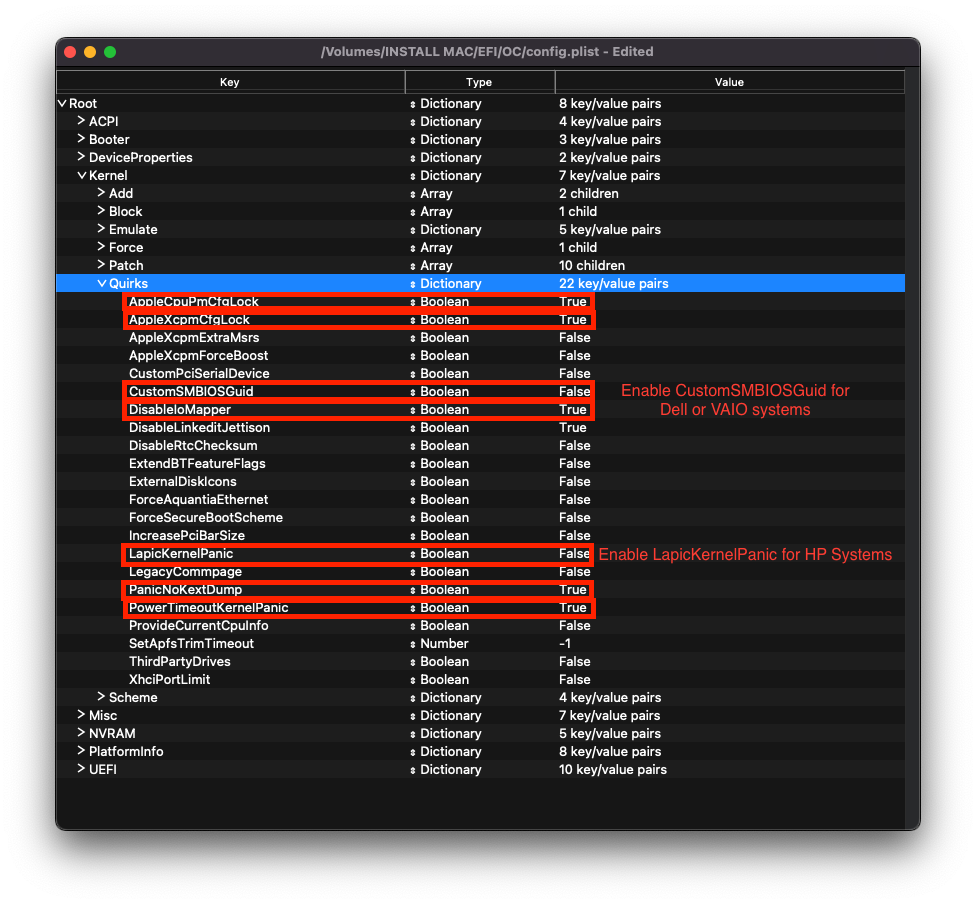Sort by the Type column header
The width and height of the screenshot is (976, 904).
(479, 82)
